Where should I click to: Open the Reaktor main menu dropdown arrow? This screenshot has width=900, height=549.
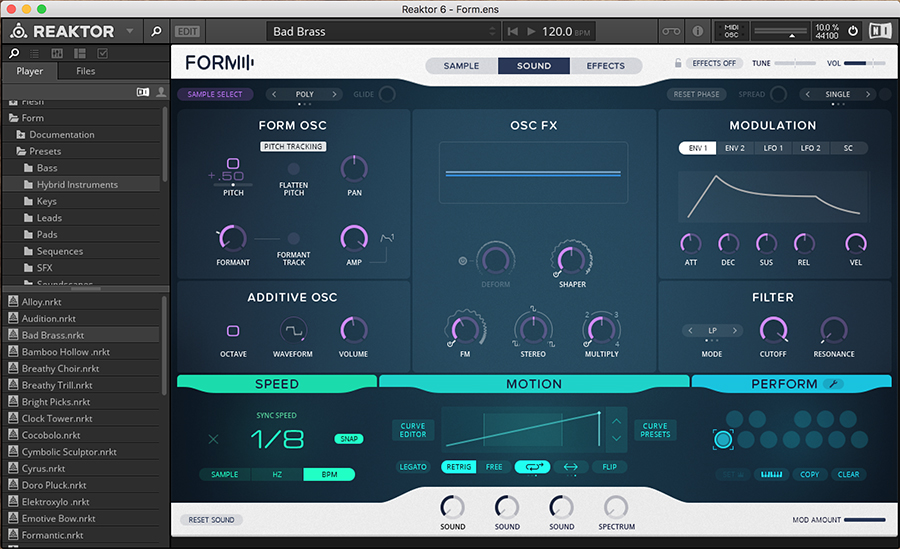(x=130, y=31)
